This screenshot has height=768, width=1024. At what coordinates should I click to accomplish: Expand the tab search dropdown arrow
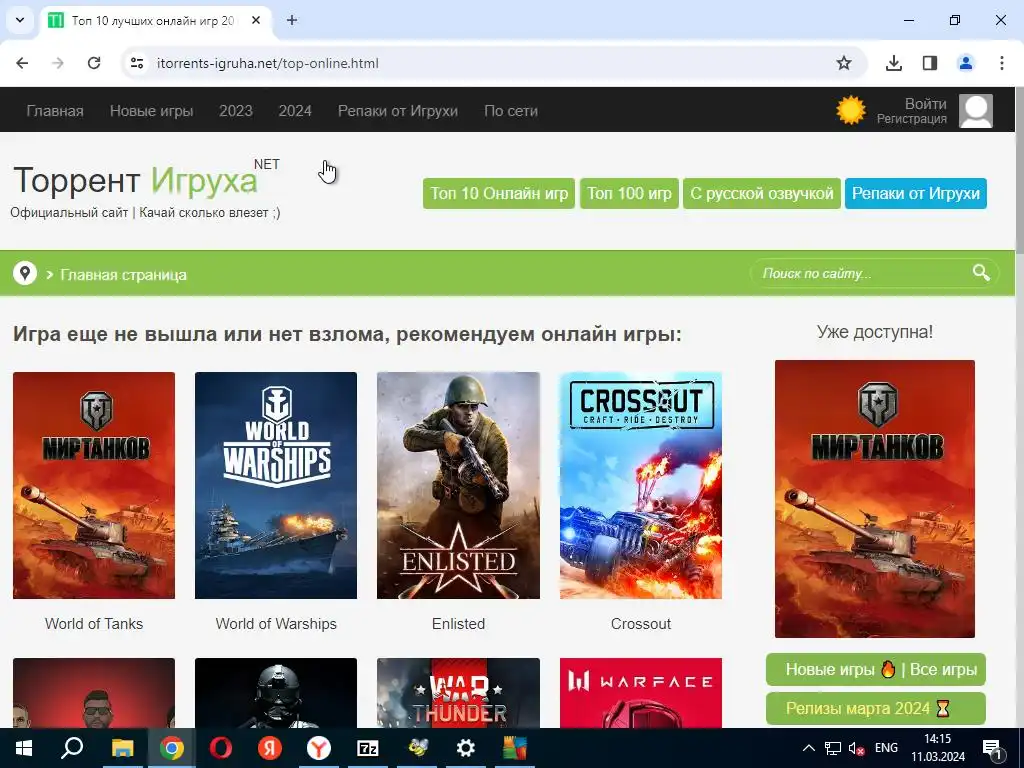point(20,20)
